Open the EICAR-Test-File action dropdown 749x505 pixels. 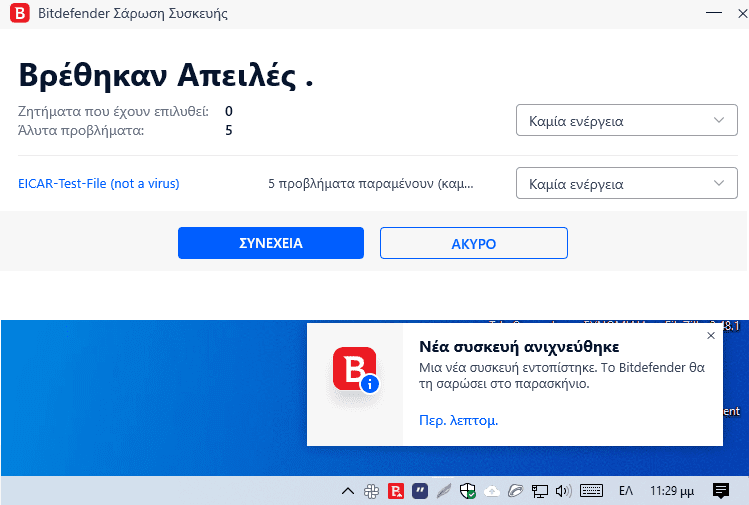click(626, 183)
